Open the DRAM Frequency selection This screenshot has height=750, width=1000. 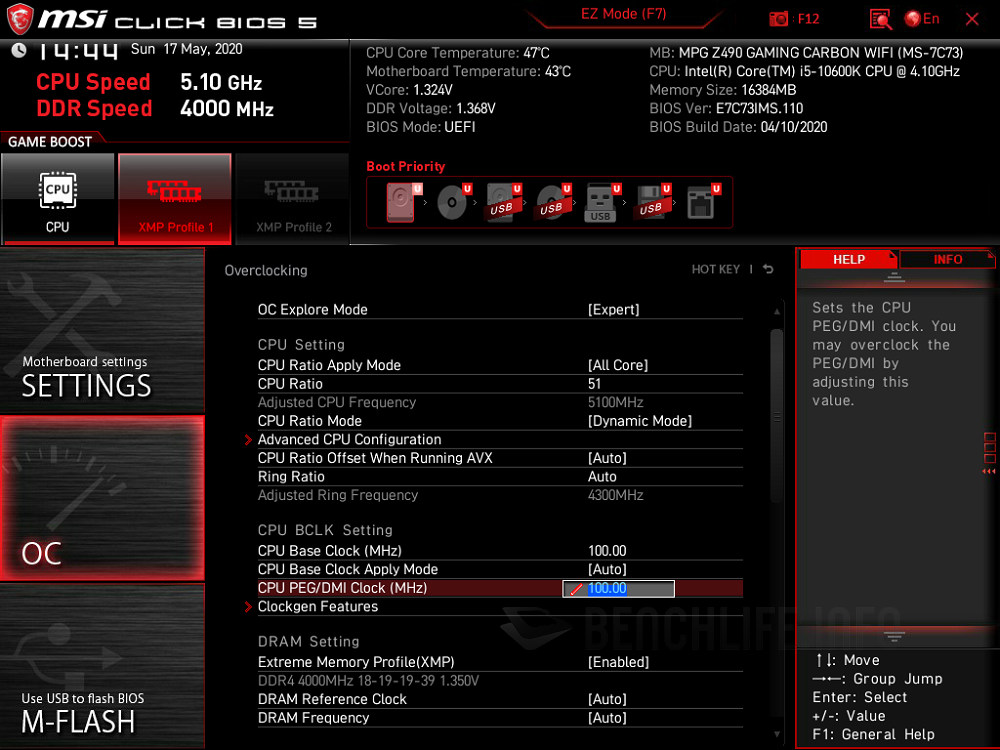click(614, 717)
